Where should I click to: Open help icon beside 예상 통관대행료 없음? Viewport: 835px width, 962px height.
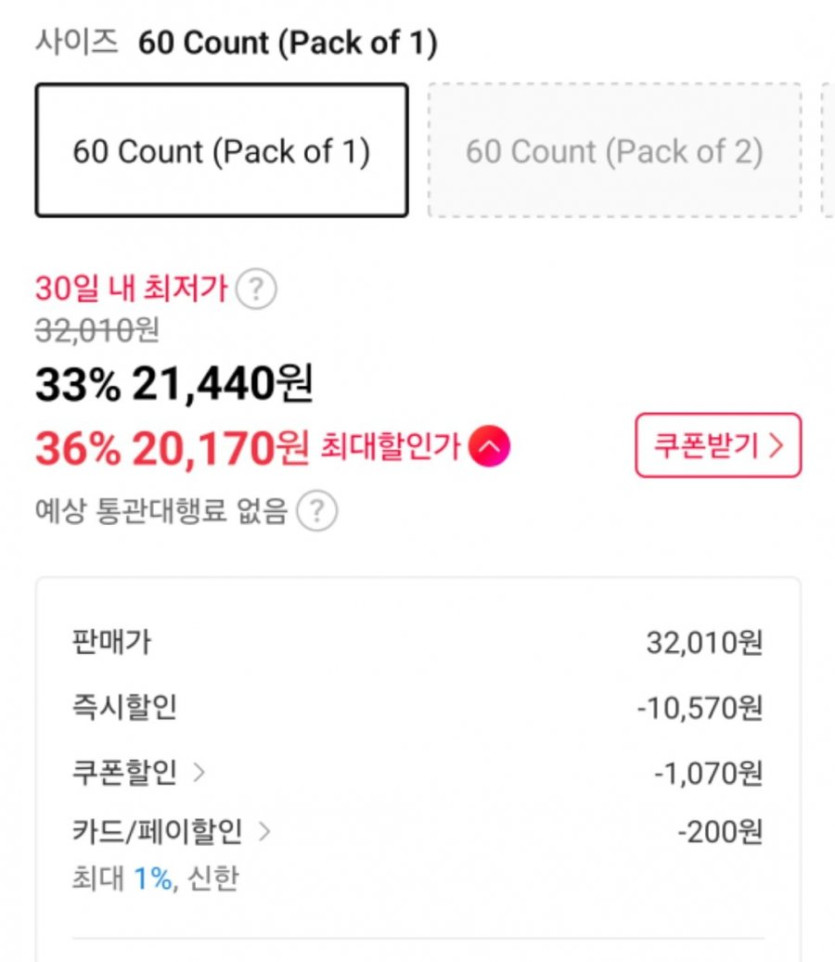[316, 512]
